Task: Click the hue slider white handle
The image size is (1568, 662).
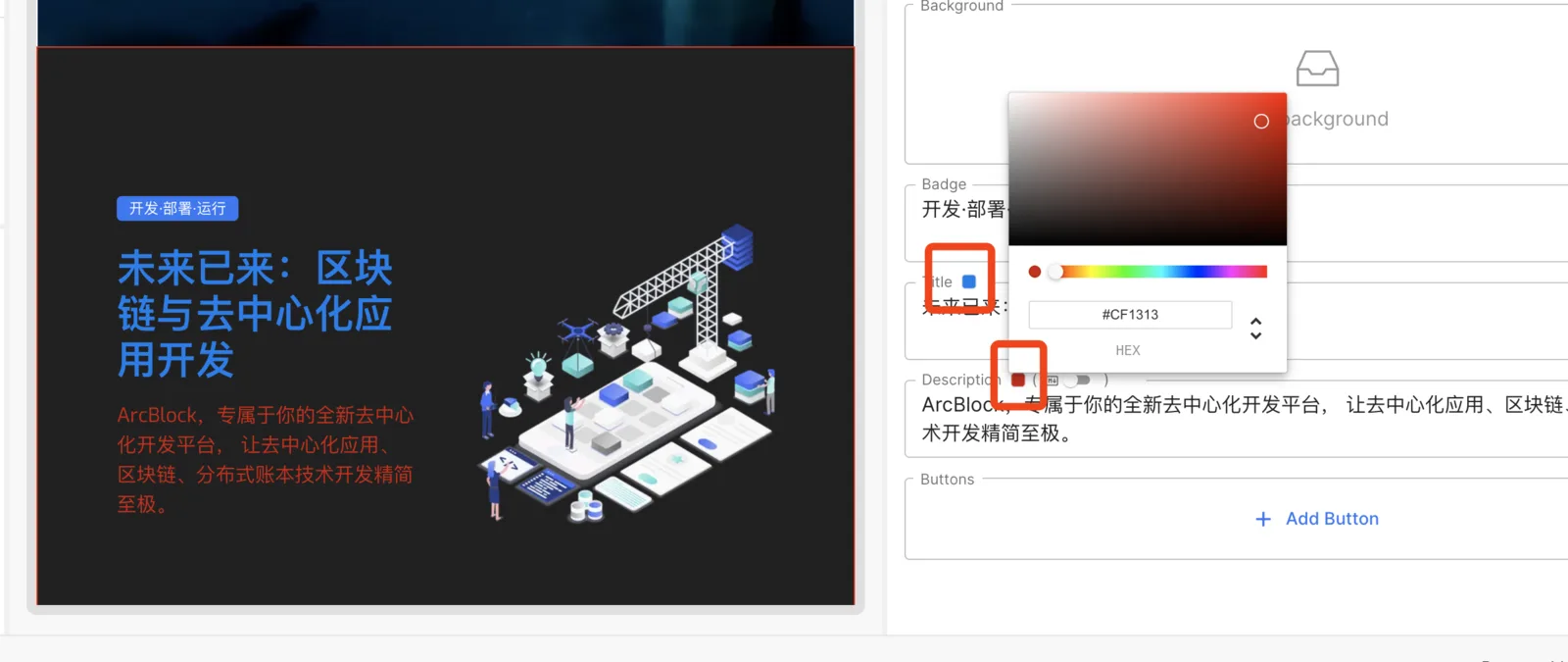Action: tap(1055, 272)
